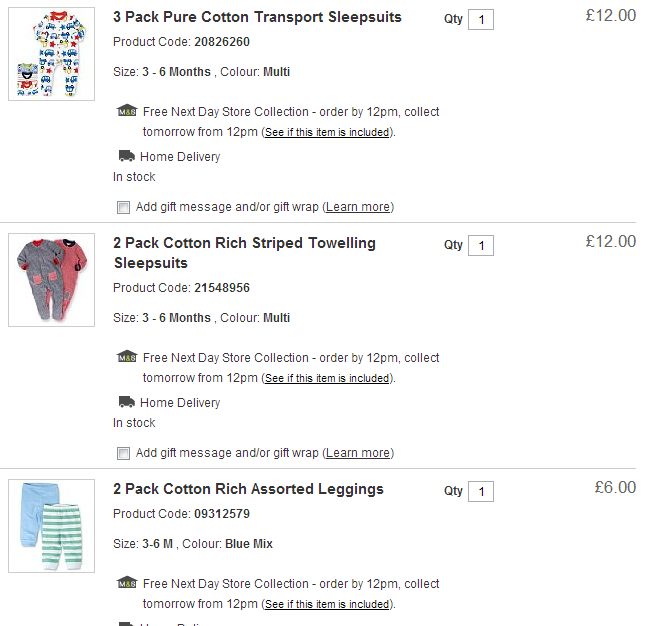Tick gift wrap checkbox for Transport Sleepsuits
Viewport: 647px width, 626px height.
coord(123,208)
